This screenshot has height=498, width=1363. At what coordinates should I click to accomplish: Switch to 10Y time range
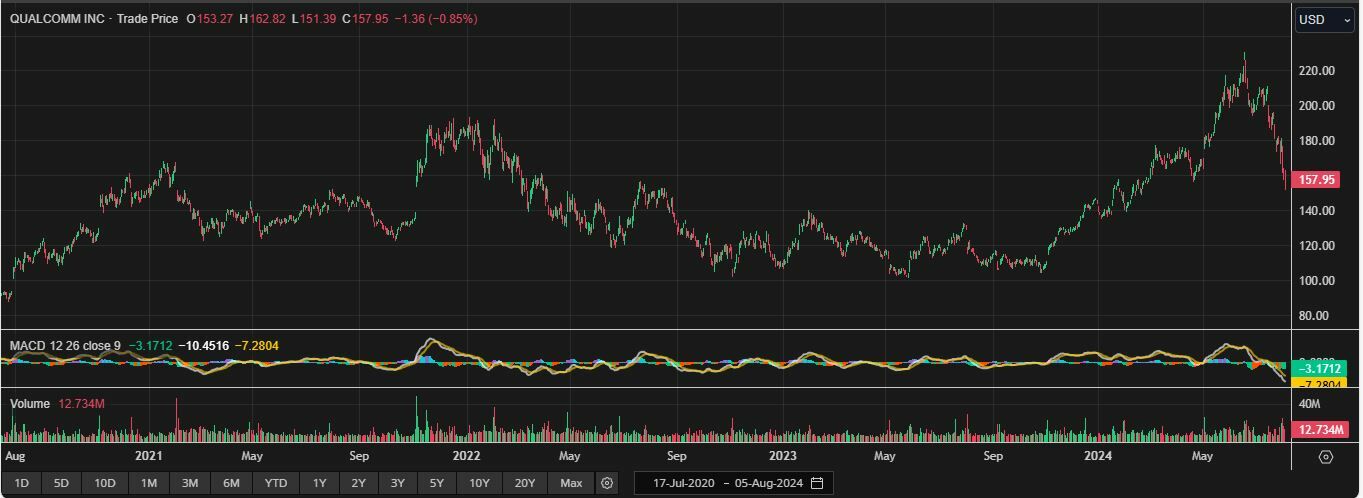point(480,483)
